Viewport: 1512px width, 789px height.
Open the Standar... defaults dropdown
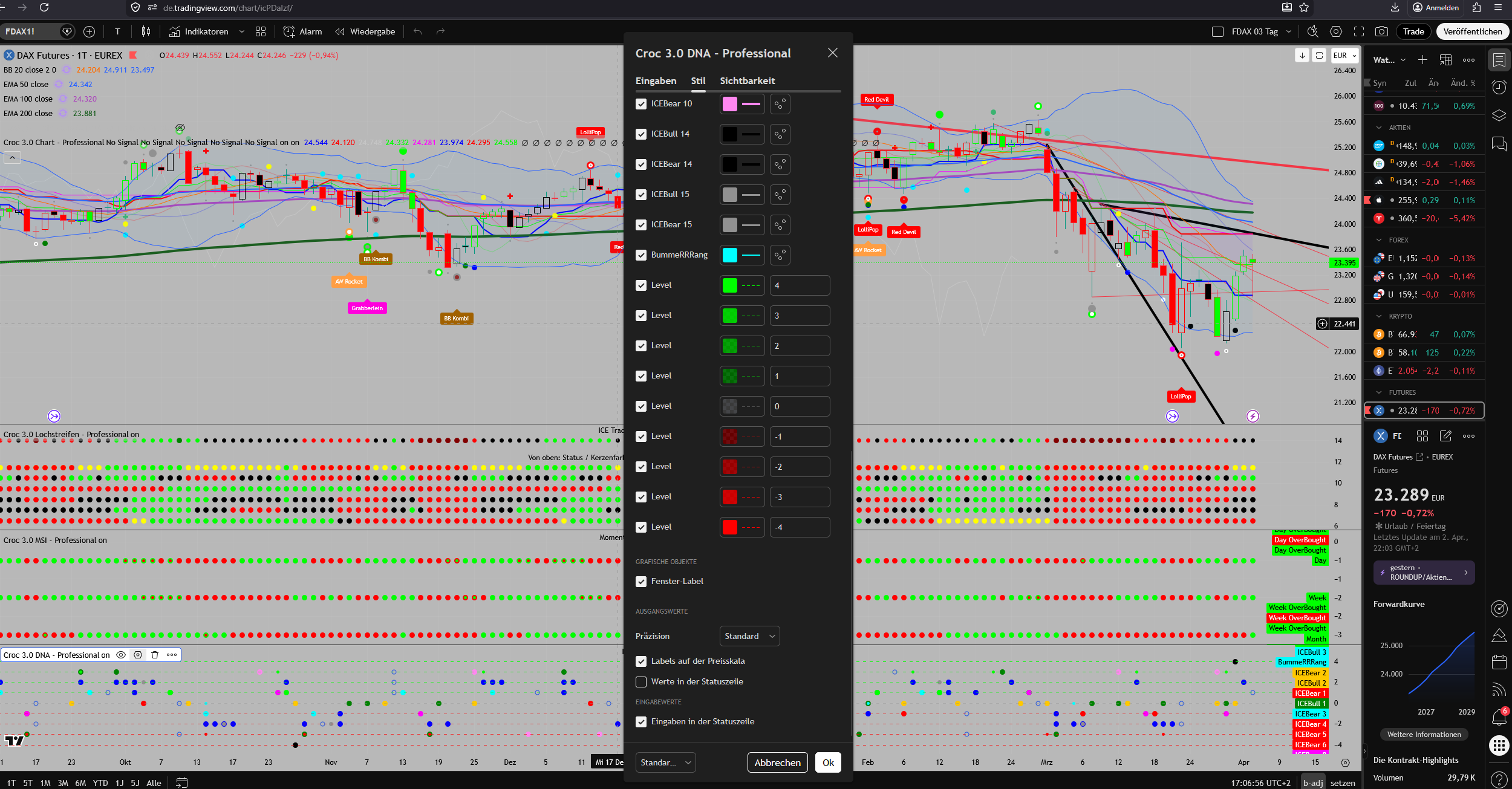(665, 762)
